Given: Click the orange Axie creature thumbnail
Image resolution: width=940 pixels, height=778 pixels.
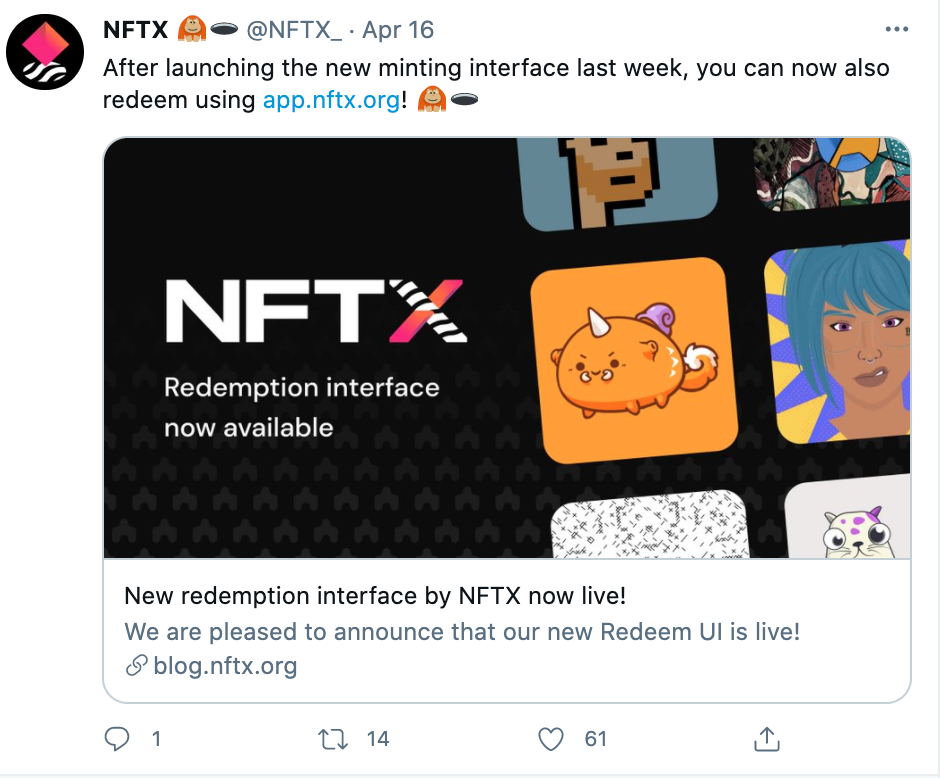Looking at the screenshot, I should coord(635,360).
